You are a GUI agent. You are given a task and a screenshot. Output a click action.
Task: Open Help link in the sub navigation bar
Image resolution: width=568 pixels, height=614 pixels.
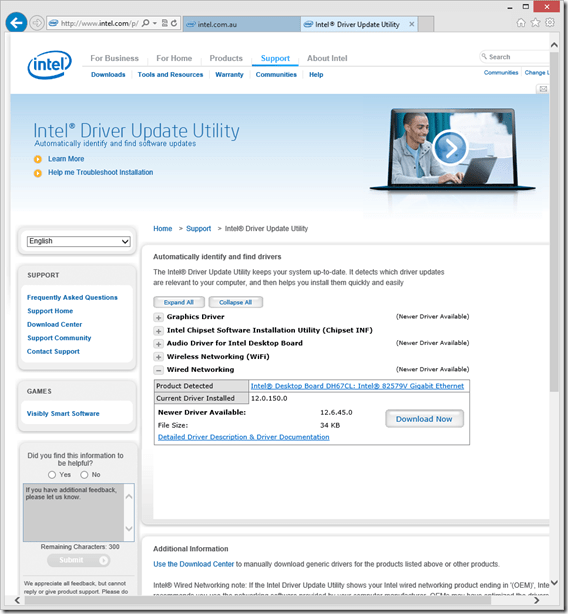[x=316, y=74]
